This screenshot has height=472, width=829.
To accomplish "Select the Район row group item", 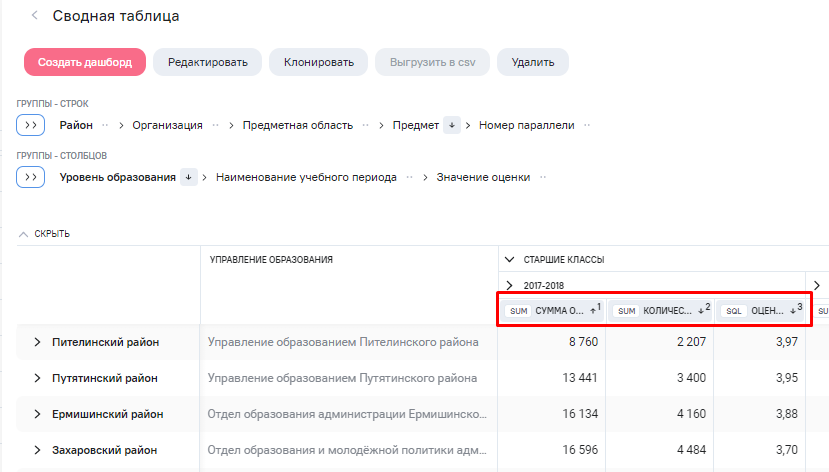I will click(x=76, y=125).
